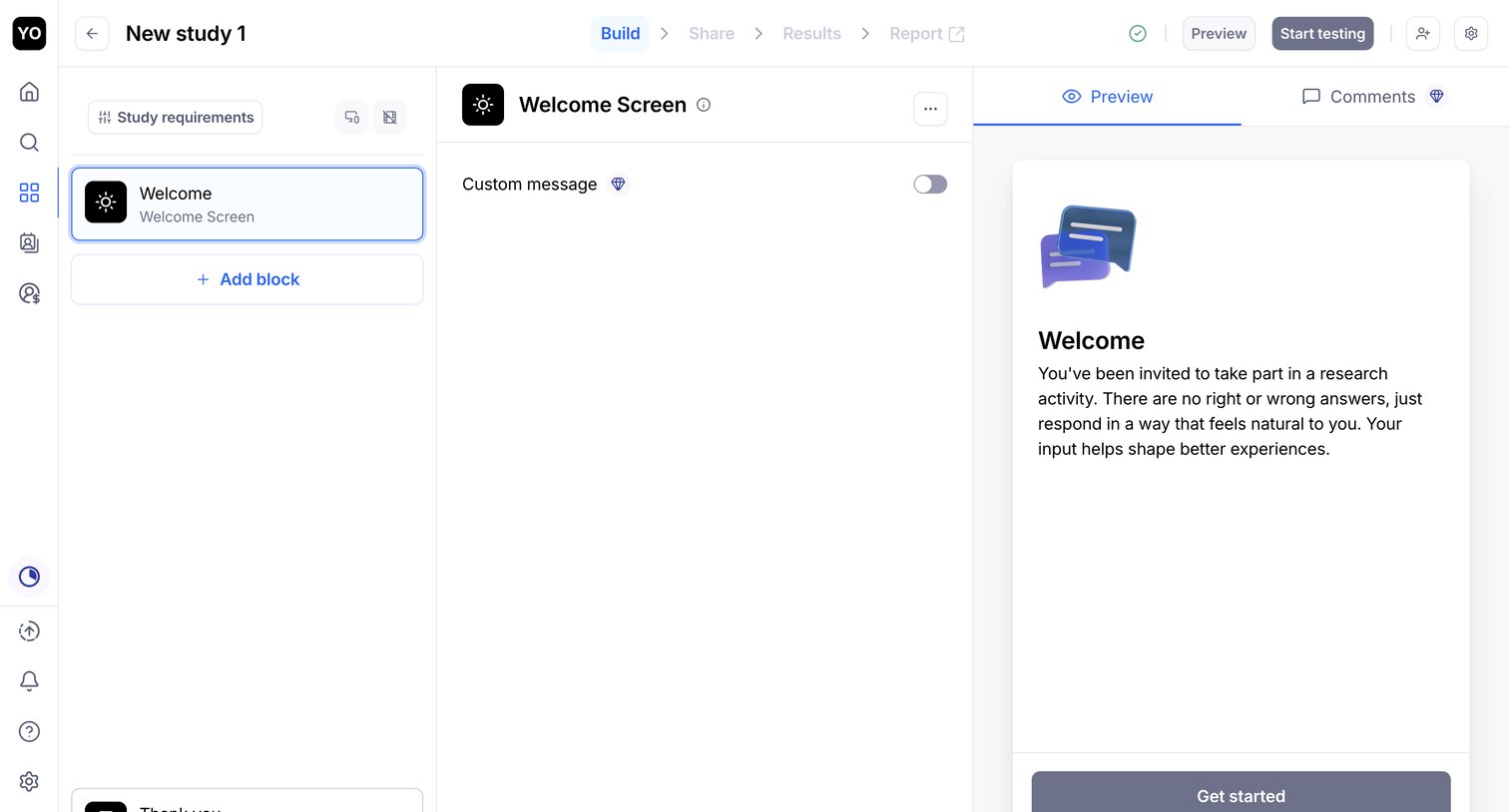The image size is (1509, 812).
Task: Click the chat bubbles illustration in preview
Action: pyautogui.click(x=1088, y=246)
